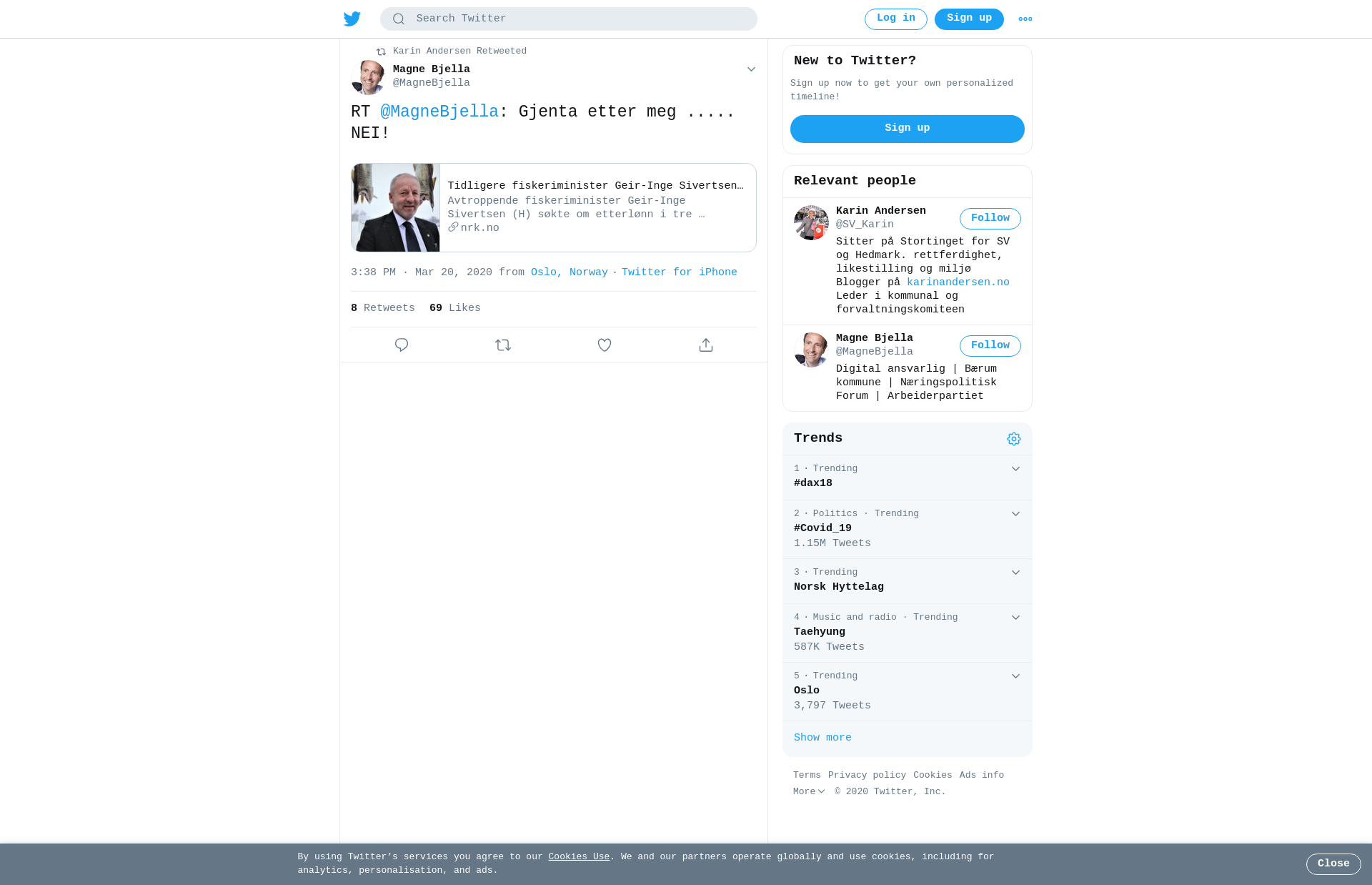Open the More footer dropdown
Screen dimensions: 1372x885
coord(809,791)
